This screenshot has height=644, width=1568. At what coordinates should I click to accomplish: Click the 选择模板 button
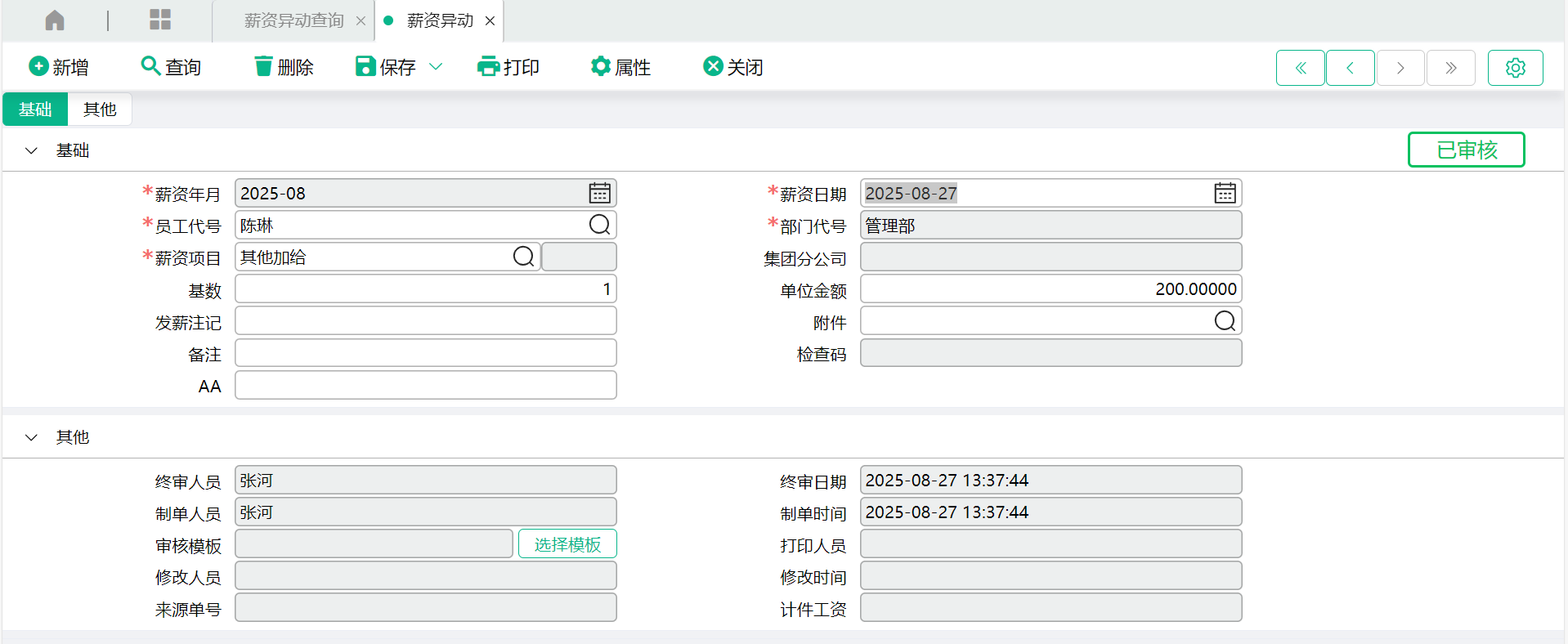pos(567,544)
